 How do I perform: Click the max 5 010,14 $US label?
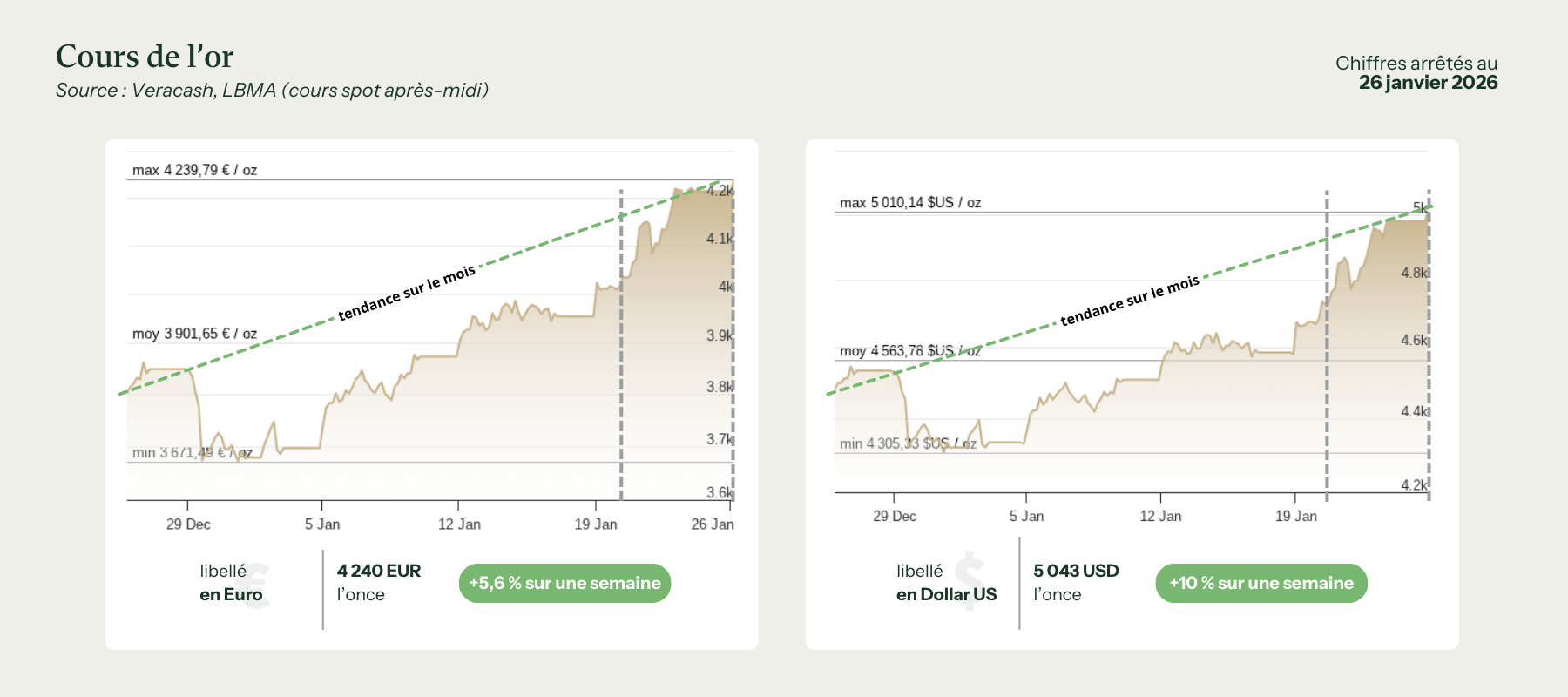pos(909,203)
